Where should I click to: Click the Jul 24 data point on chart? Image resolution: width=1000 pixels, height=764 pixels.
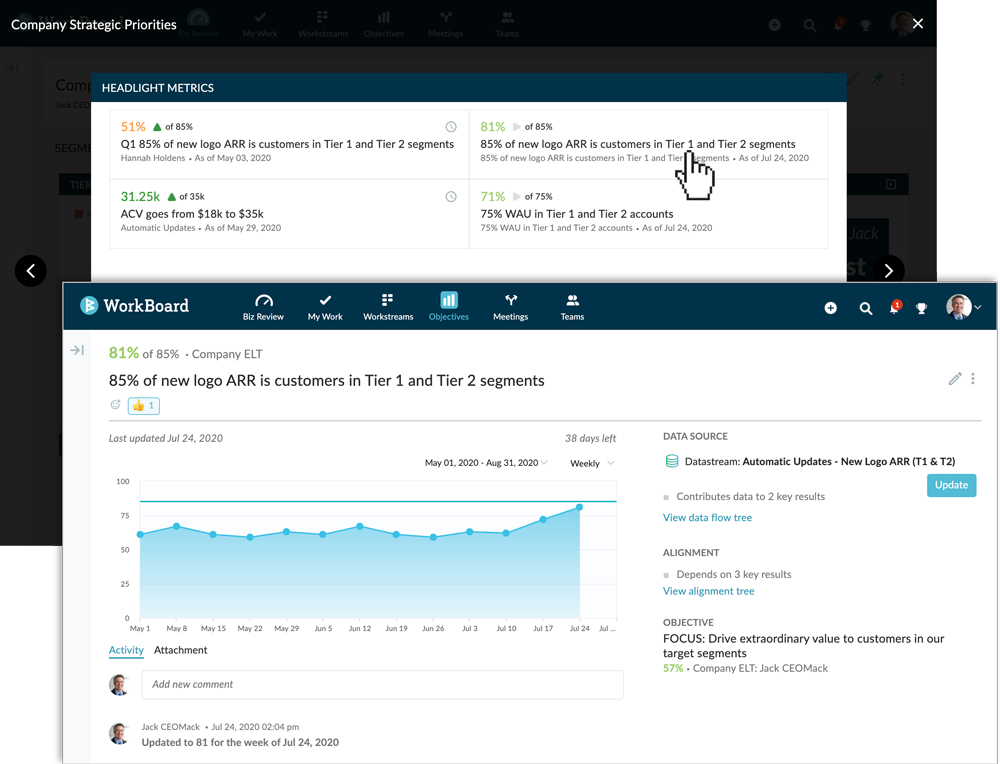pyautogui.click(x=580, y=508)
